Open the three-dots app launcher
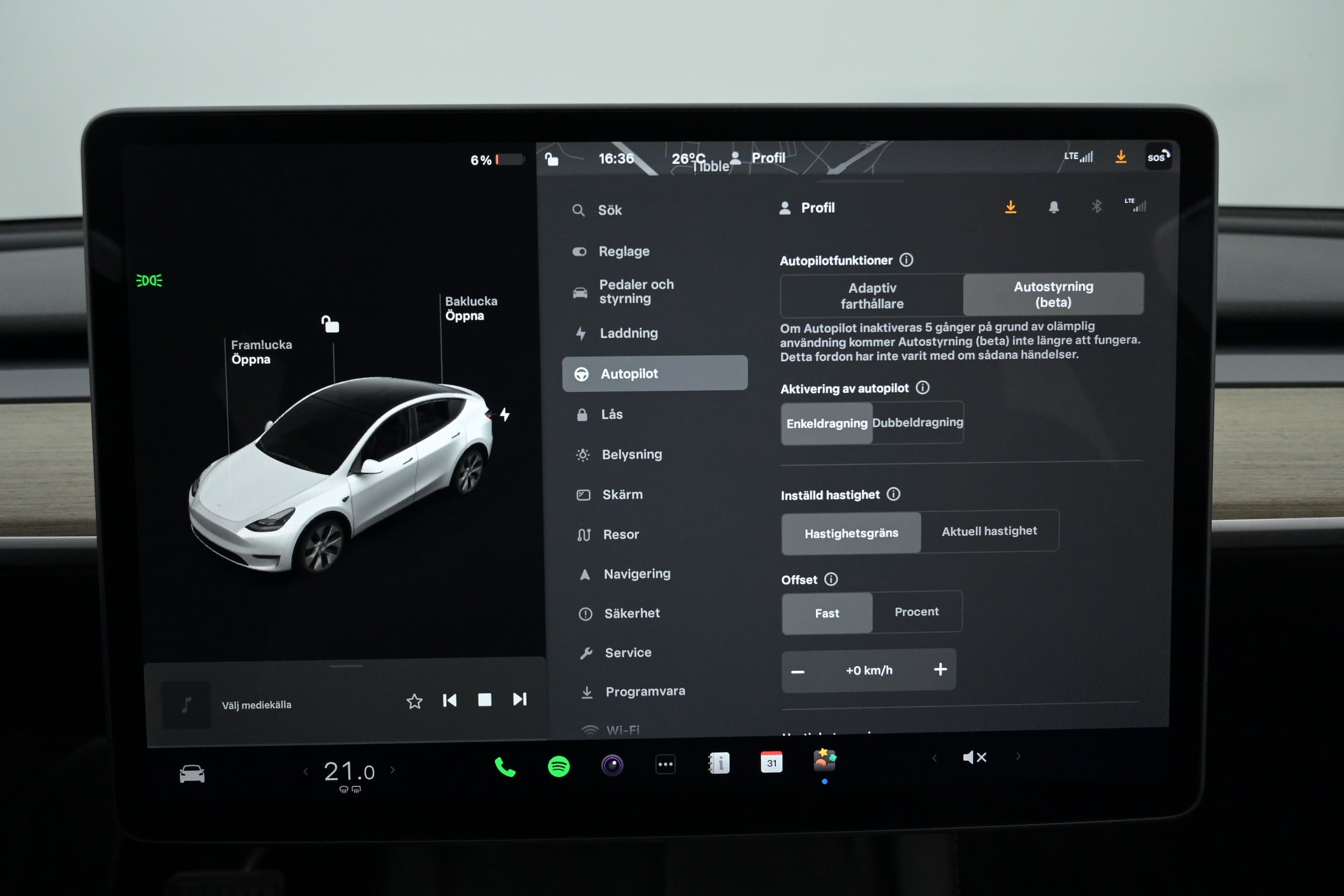Viewport: 1344px width, 896px height. pos(665,764)
